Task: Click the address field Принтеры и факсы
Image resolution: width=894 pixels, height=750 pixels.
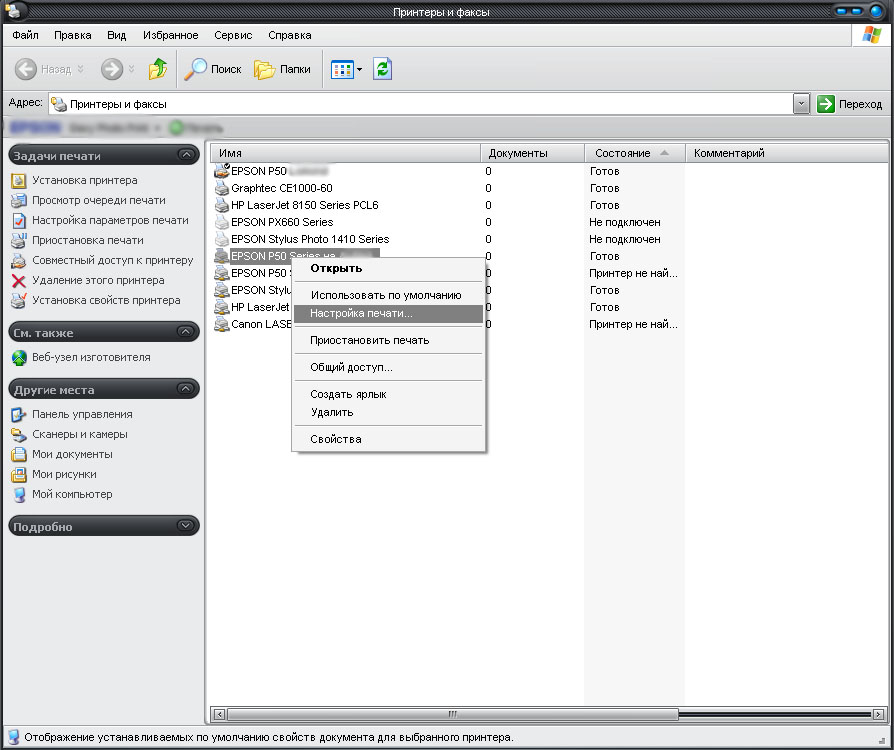Action: point(421,104)
